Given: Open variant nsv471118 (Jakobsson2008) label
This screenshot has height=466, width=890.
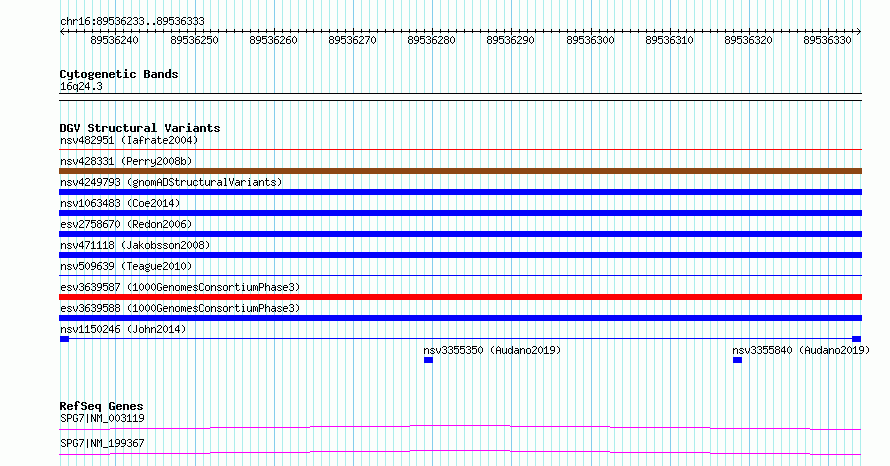Looking at the screenshot, I should pyautogui.click(x=135, y=245).
